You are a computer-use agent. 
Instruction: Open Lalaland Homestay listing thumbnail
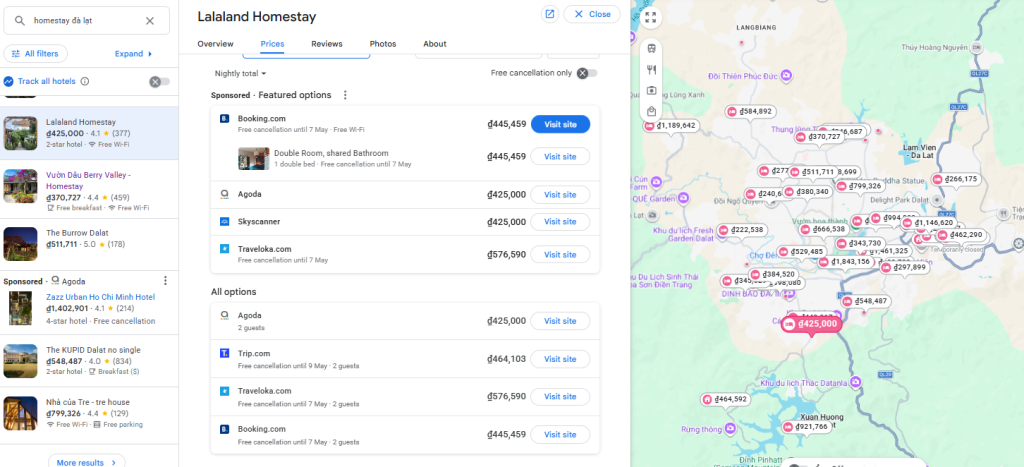(20, 133)
